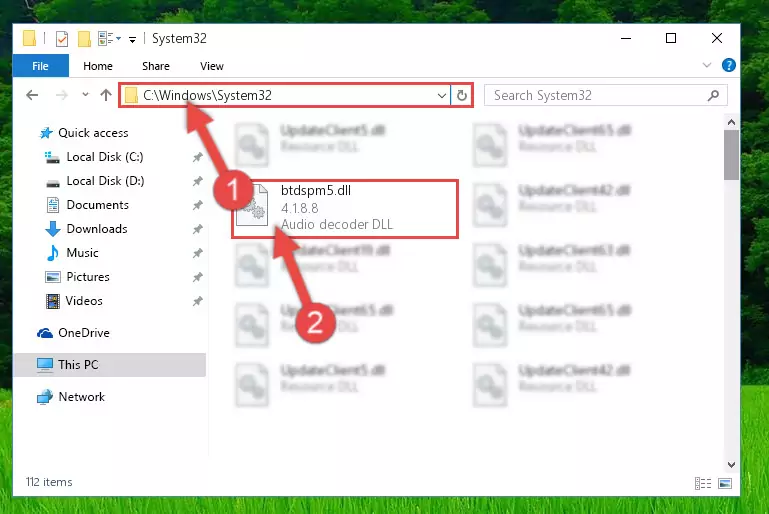This screenshot has width=769, height=514.
Task: Click the pin icon next to Music
Action: (197, 254)
